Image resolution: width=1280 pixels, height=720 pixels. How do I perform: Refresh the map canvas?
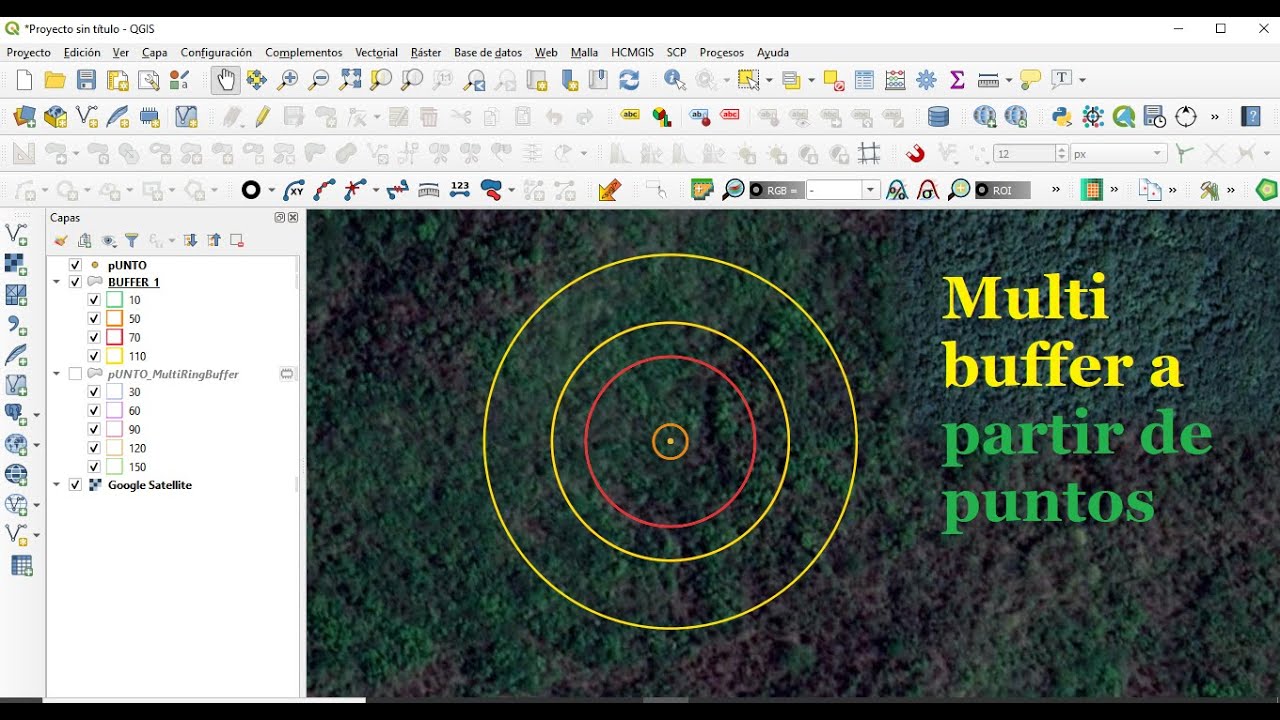(x=629, y=80)
